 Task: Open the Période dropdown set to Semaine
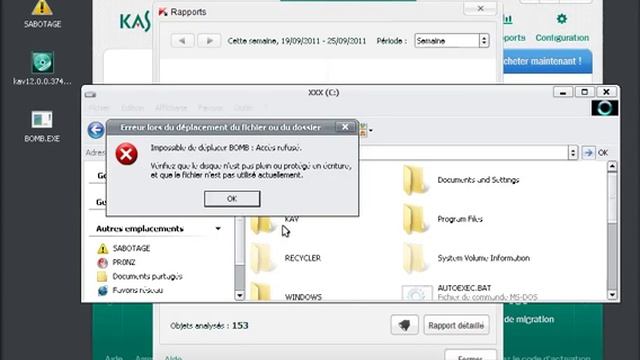pyautogui.click(x=451, y=41)
